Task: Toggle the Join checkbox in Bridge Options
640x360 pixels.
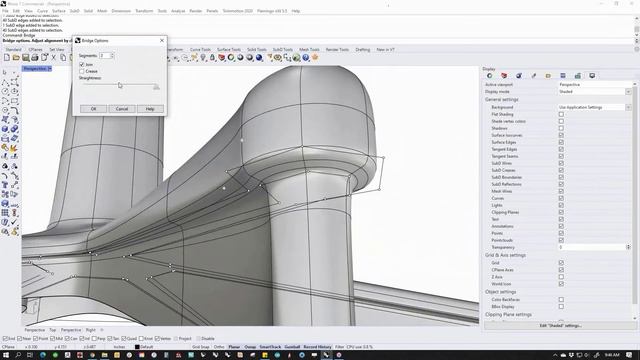Action: (82, 64)
